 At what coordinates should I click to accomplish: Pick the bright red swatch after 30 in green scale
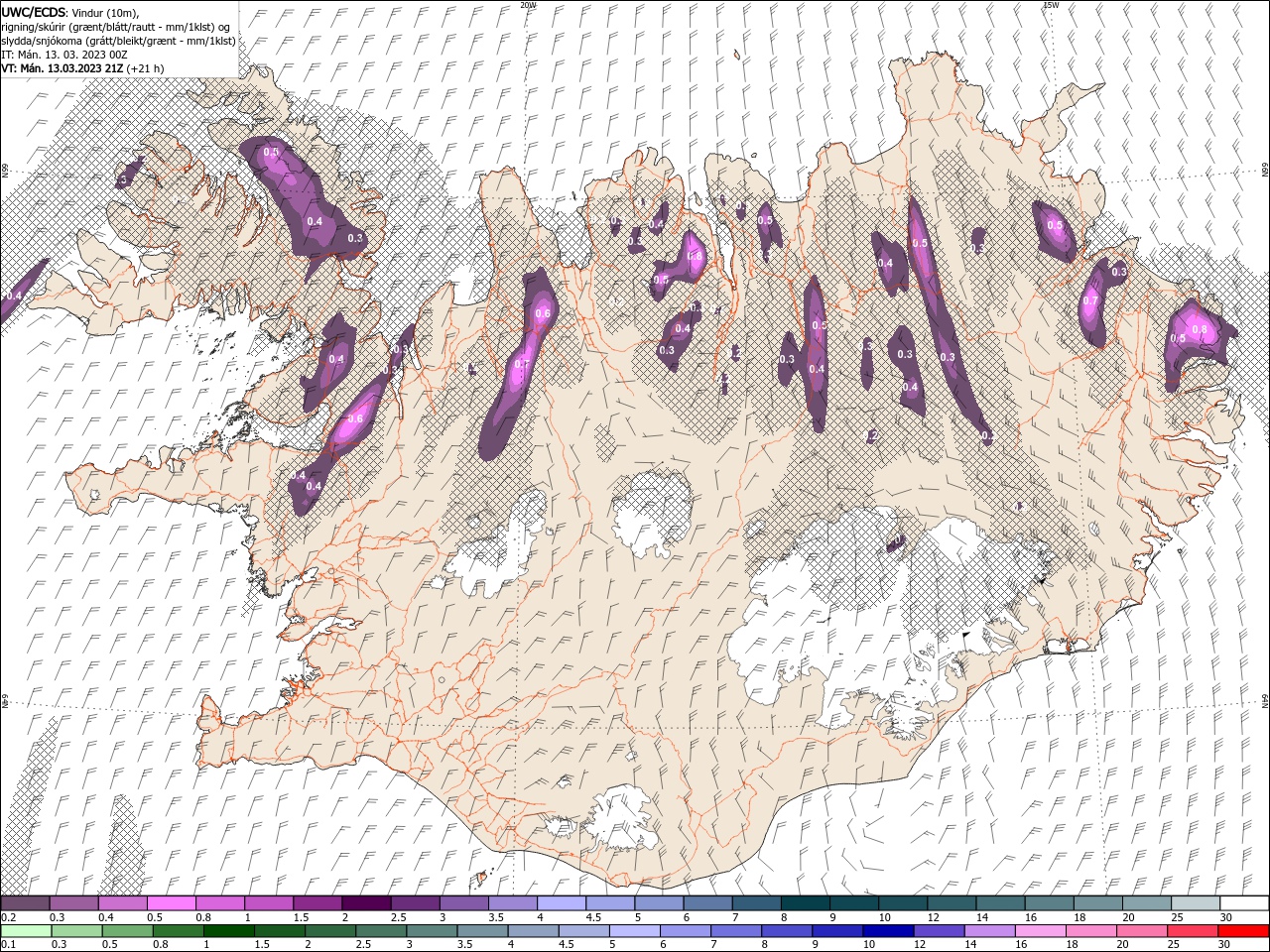[x=1243, y=931]
